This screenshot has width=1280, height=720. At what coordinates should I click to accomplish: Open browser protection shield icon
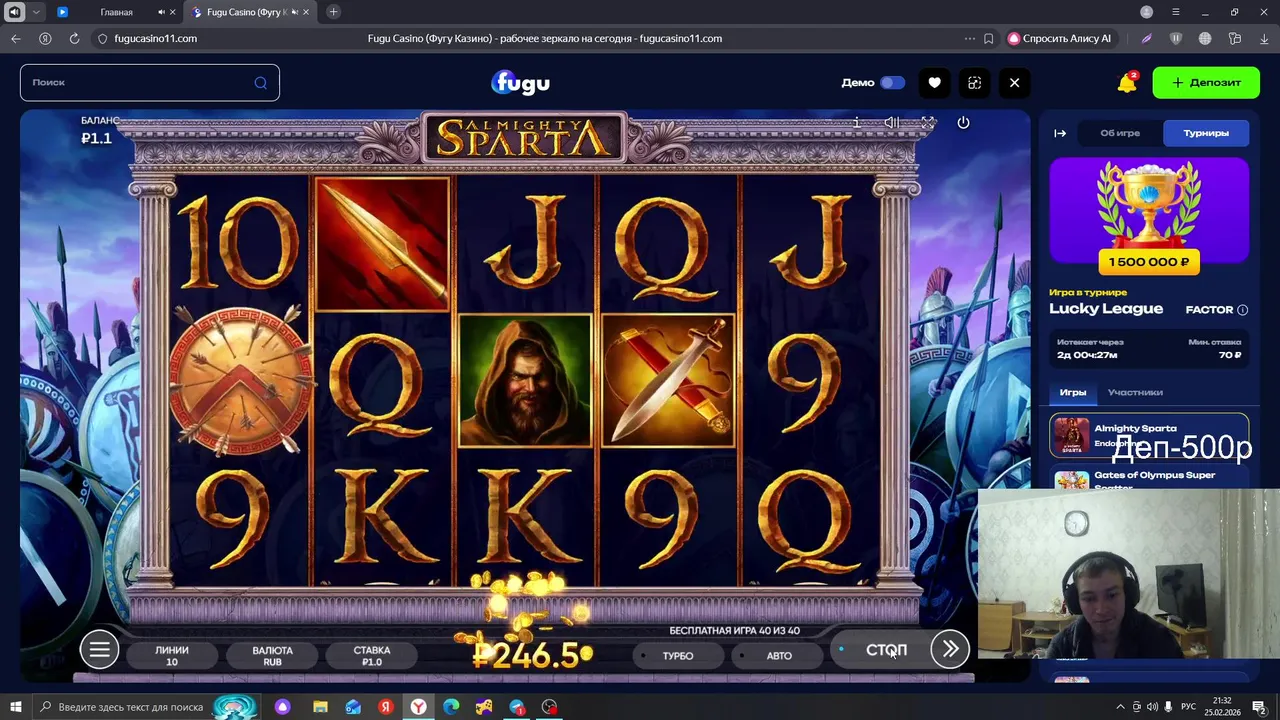[1176, 38]
